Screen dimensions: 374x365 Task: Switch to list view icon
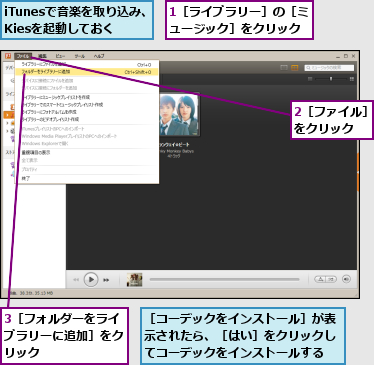point(284,68)
